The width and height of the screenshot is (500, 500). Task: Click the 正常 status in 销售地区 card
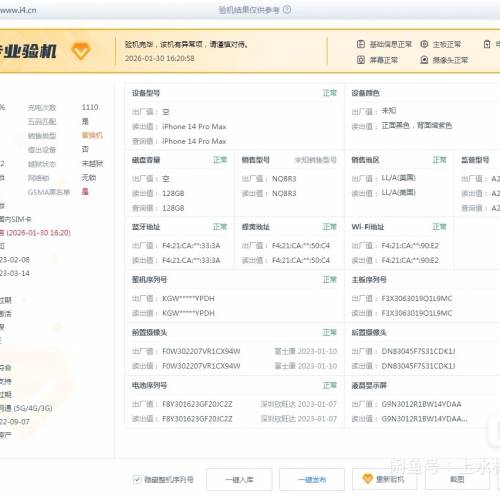click(x=439, y=160)
